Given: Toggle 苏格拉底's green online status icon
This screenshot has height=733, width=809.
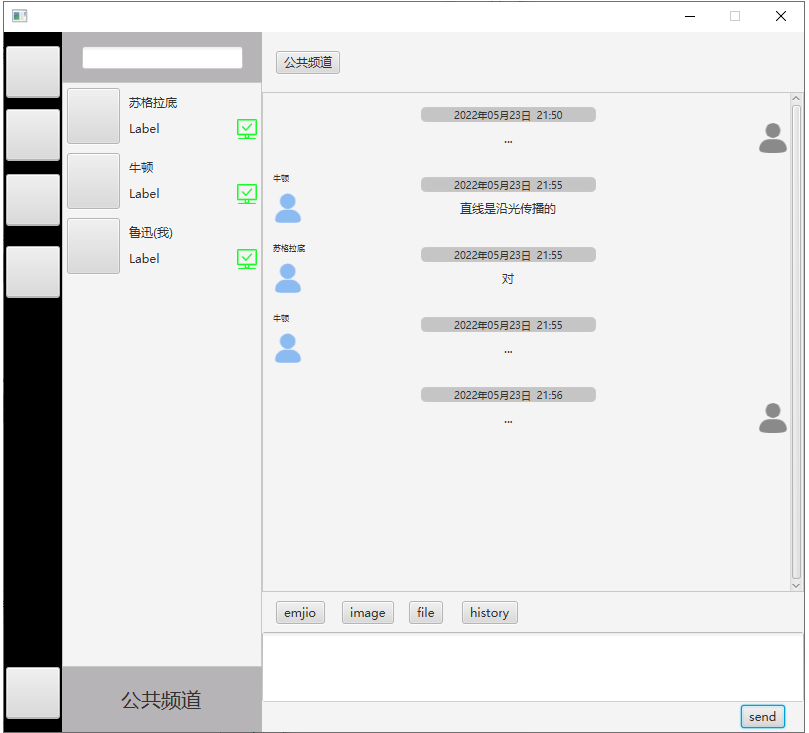Looking at the screenshot, I should [x=246, y=129].
